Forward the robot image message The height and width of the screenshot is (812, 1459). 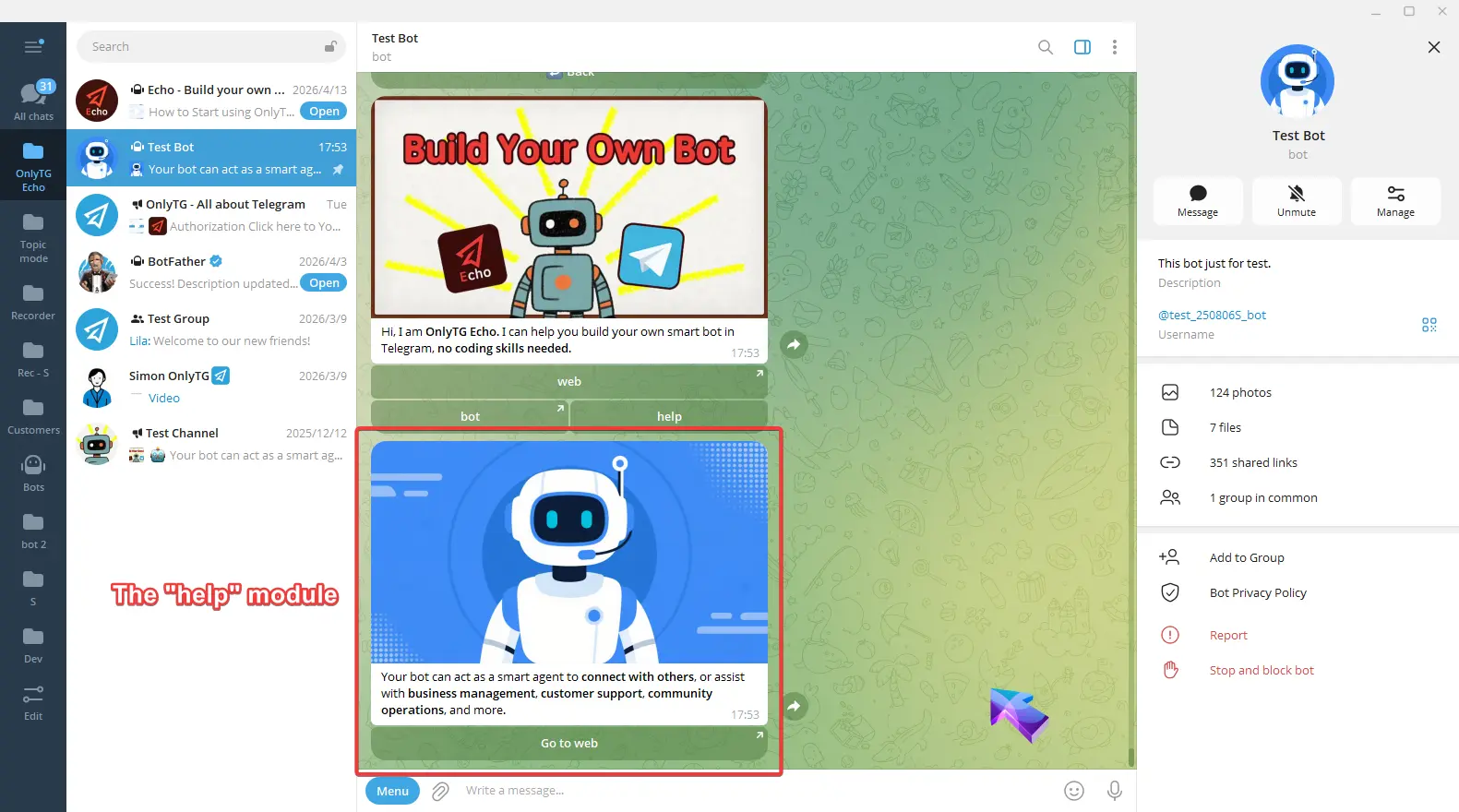click(x=794, y=706)
